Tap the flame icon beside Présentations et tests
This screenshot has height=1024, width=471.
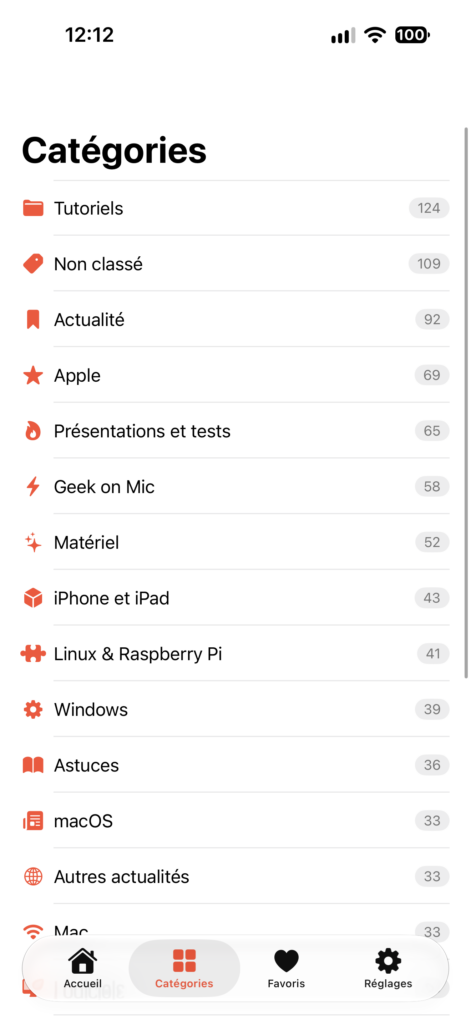pyautogui.click(x=33, y=431)
